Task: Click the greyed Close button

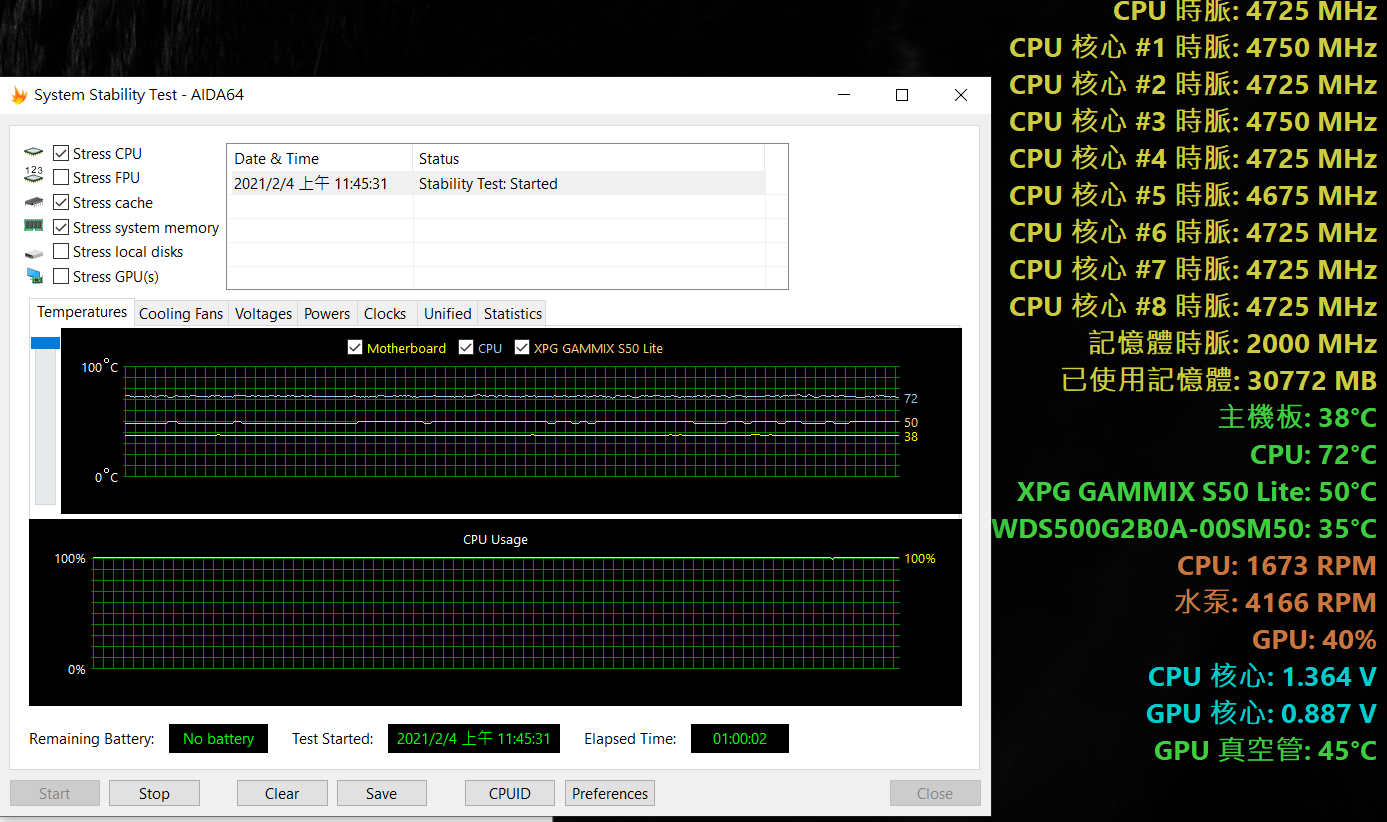Action: point(935,793)
